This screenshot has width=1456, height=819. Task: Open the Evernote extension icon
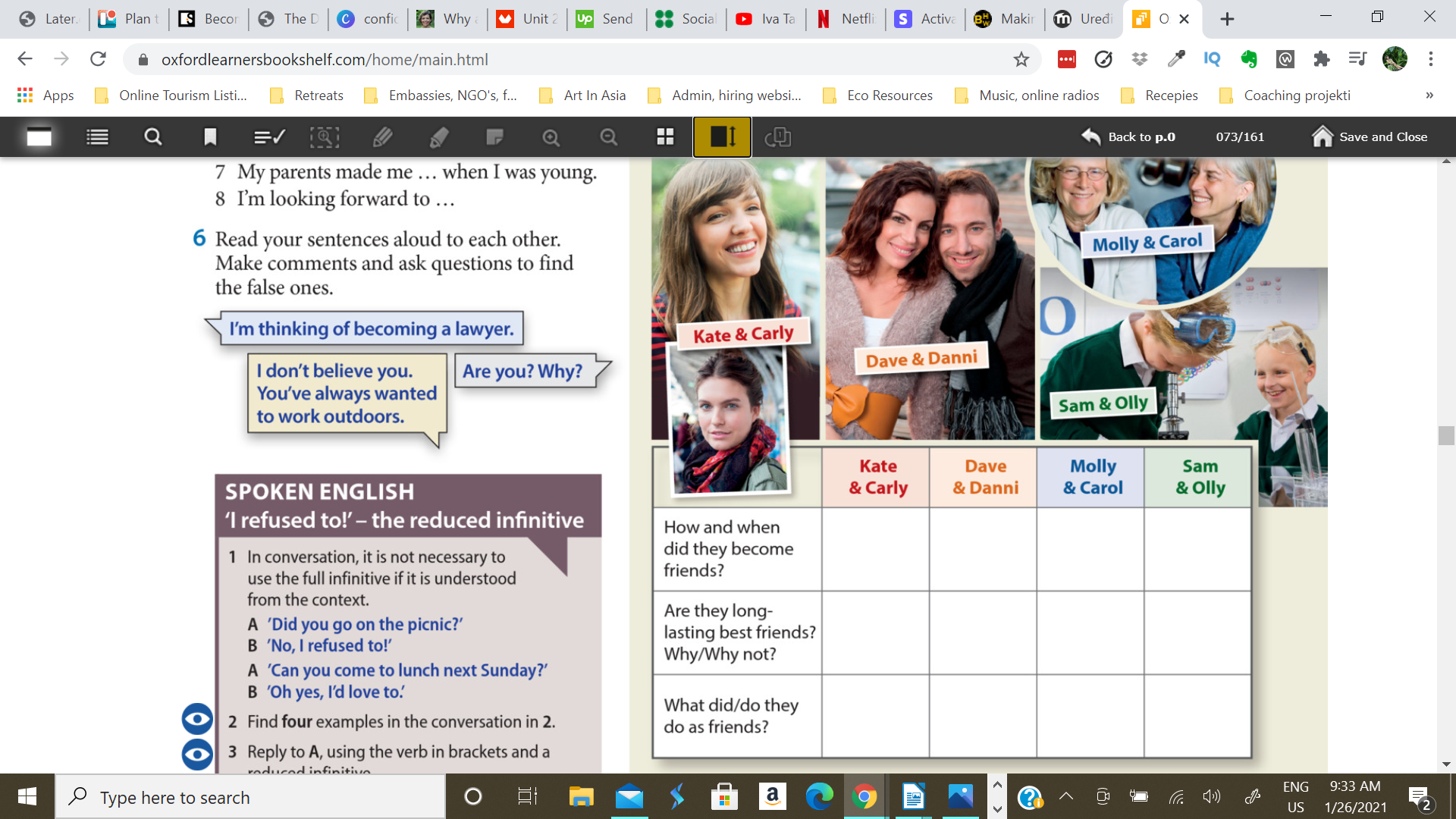[1249, 59]
